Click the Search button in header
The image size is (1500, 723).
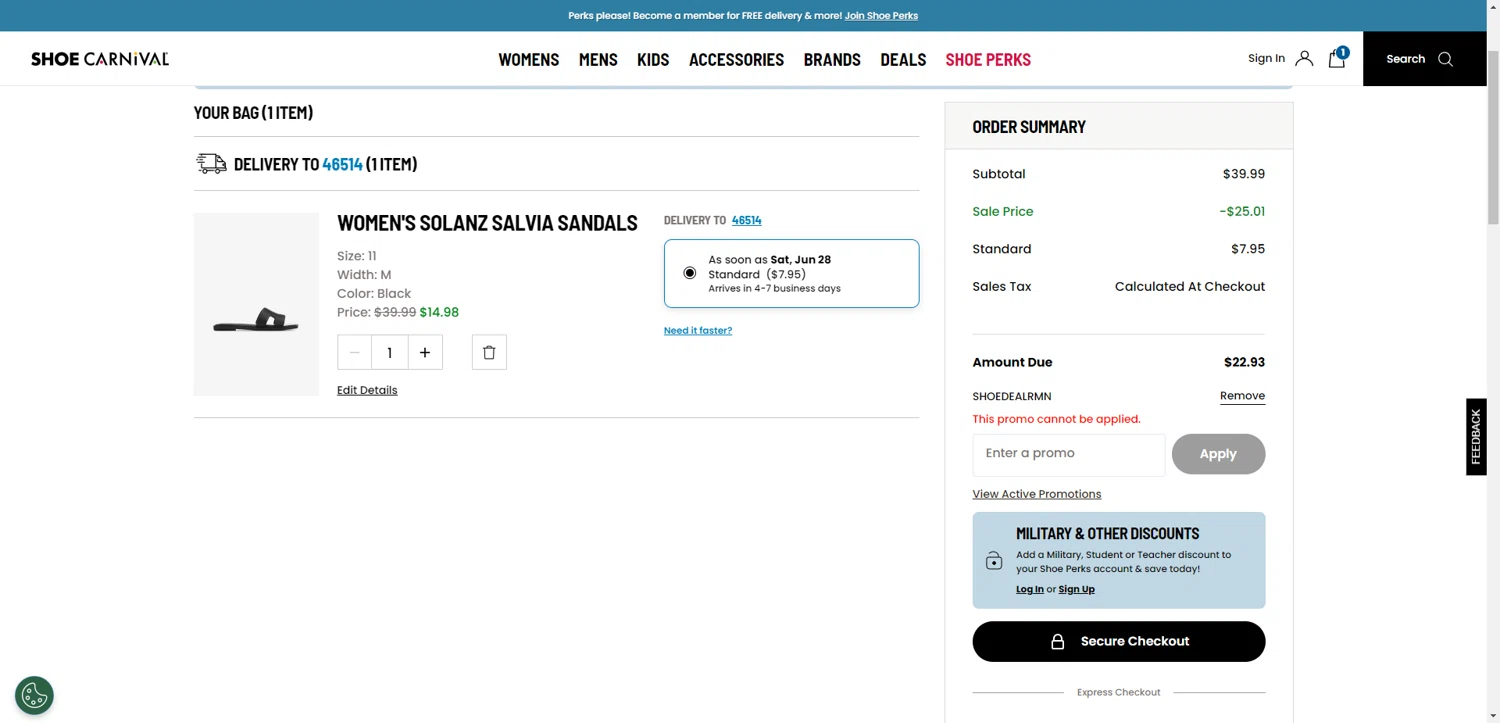click(x=1425, y=59)
